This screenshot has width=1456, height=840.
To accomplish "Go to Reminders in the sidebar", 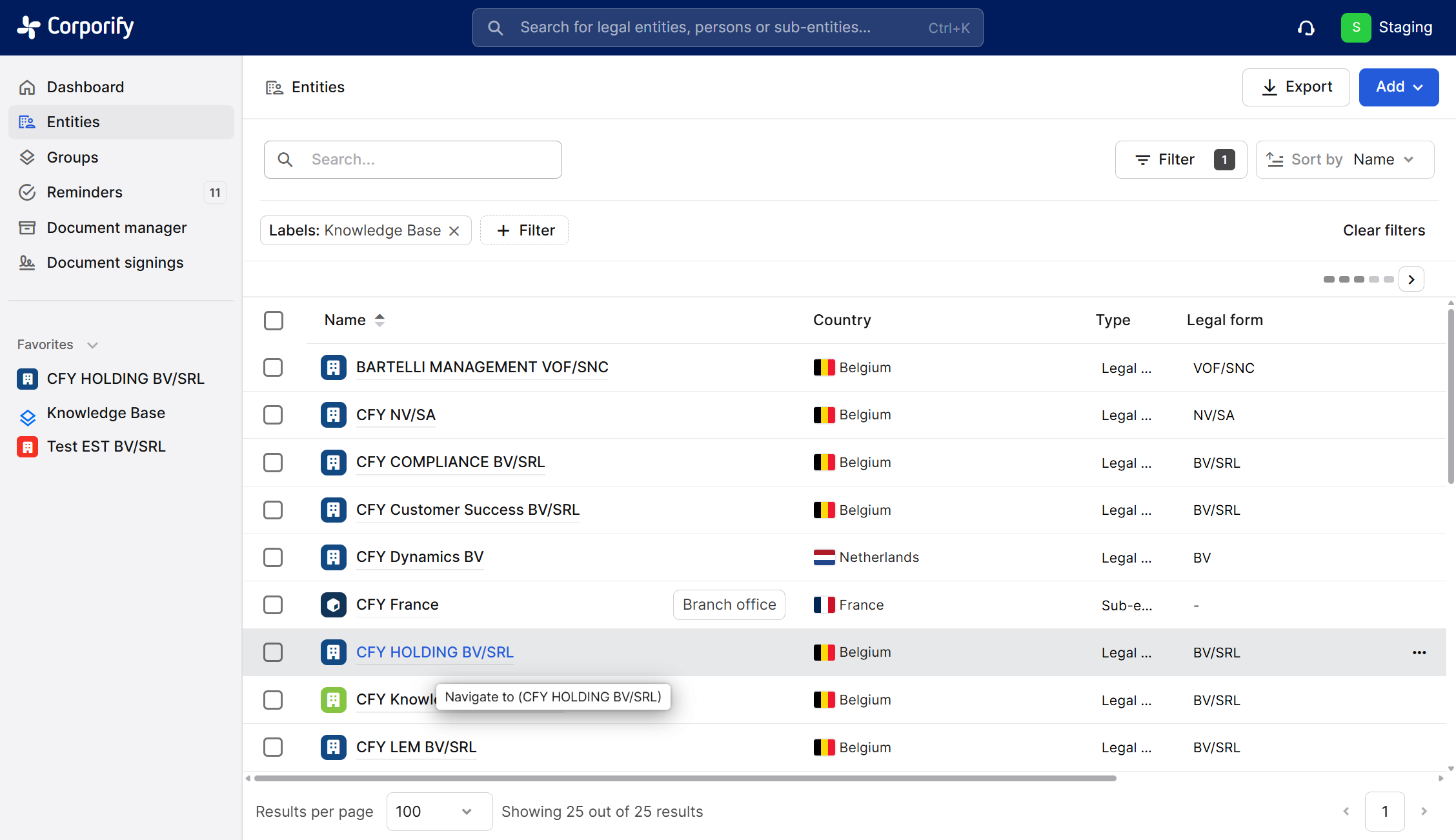I will tap(85, 192).
